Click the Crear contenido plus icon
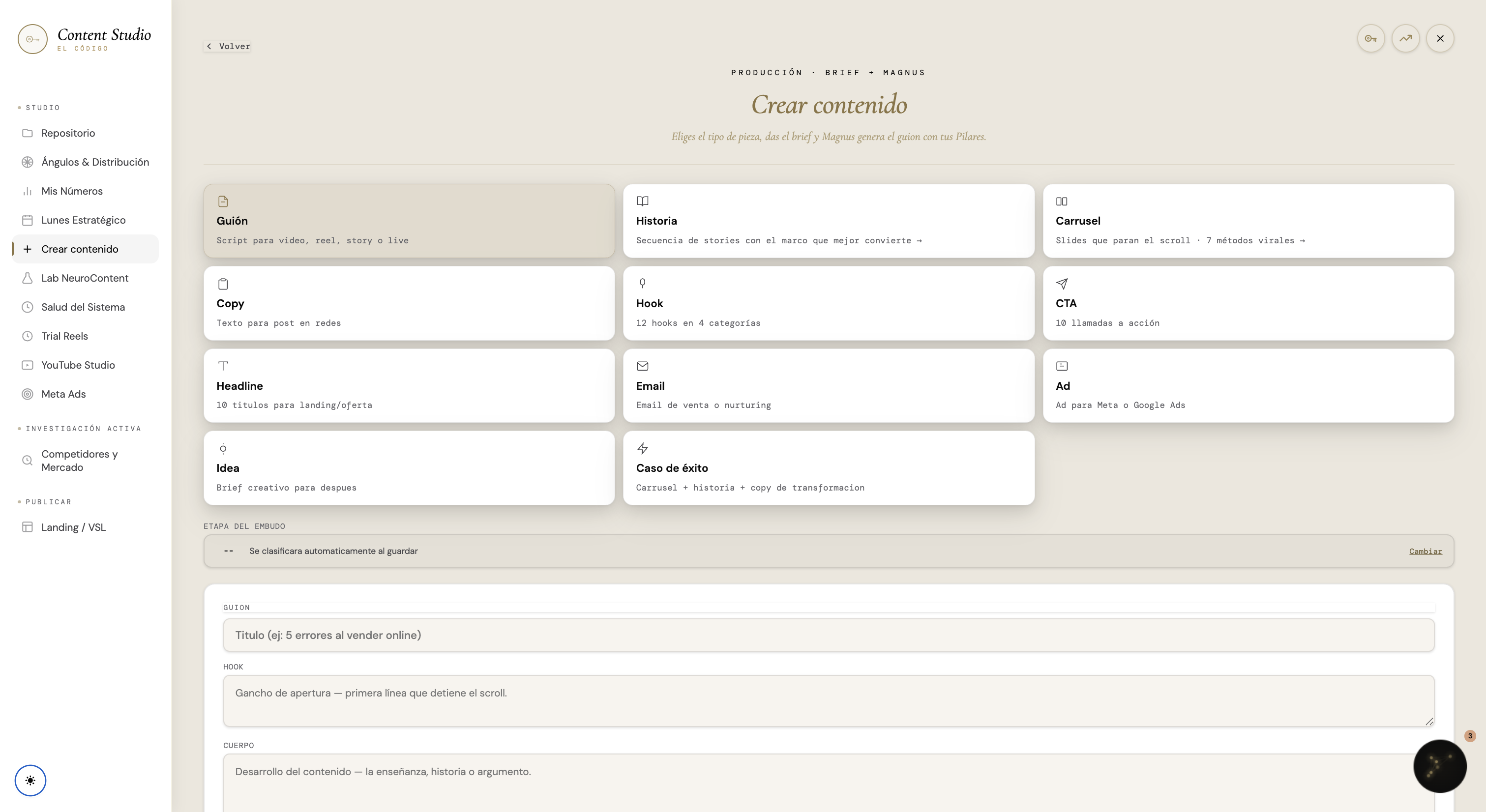Screen dimensions: 1486x812 tap(27, 249)
